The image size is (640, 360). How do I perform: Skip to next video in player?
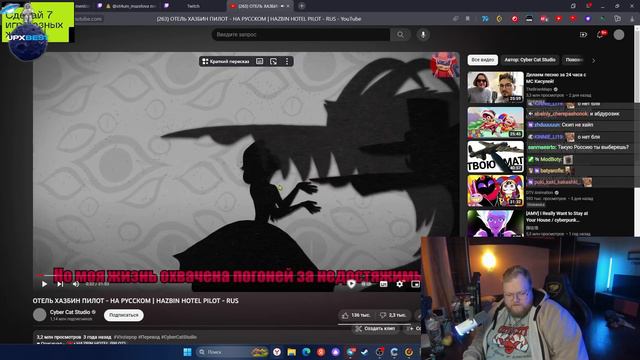point(60,284)
